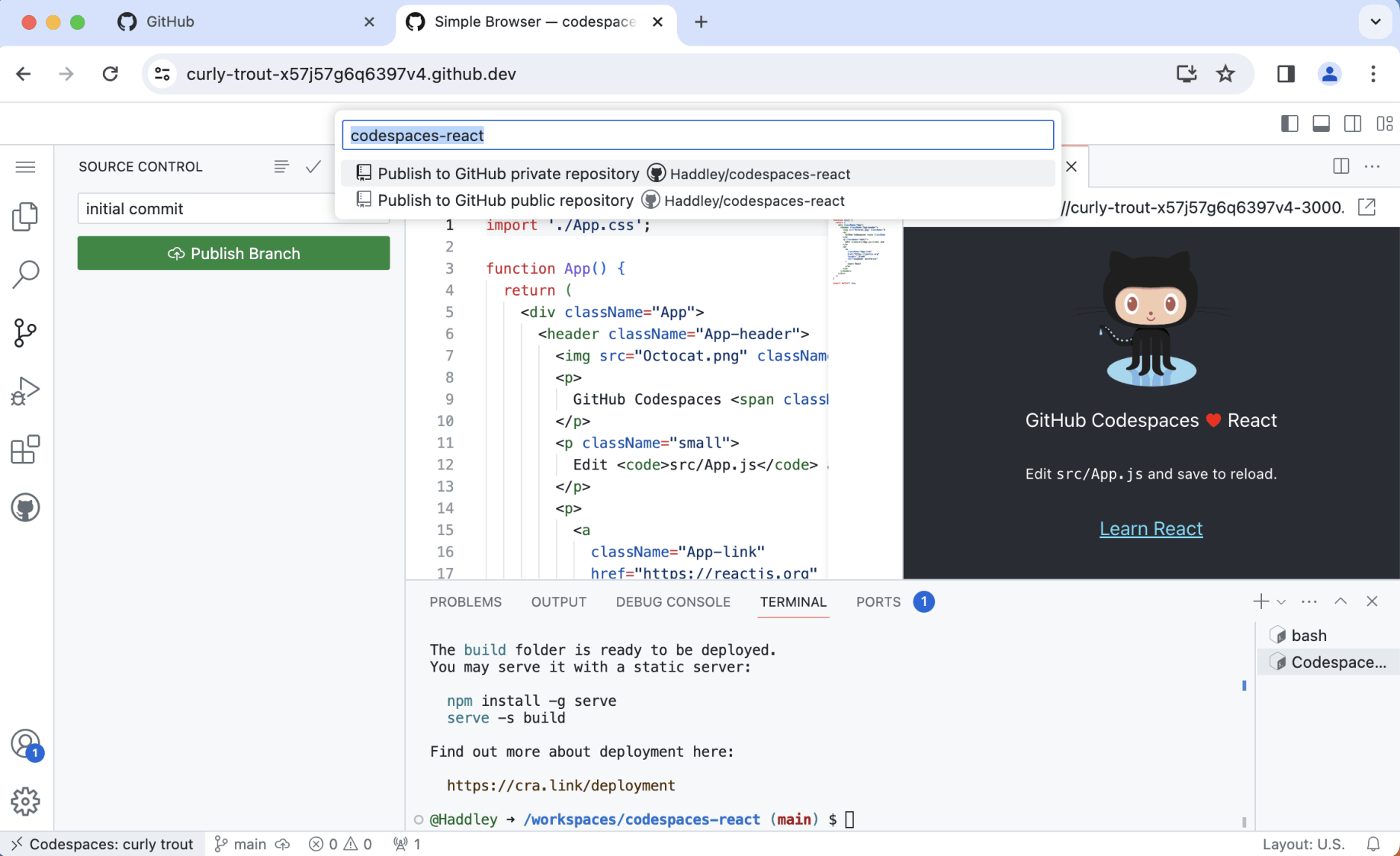Open the GitHub view in activity bar
Screen dimensions: 1400x856
[25, 508]
